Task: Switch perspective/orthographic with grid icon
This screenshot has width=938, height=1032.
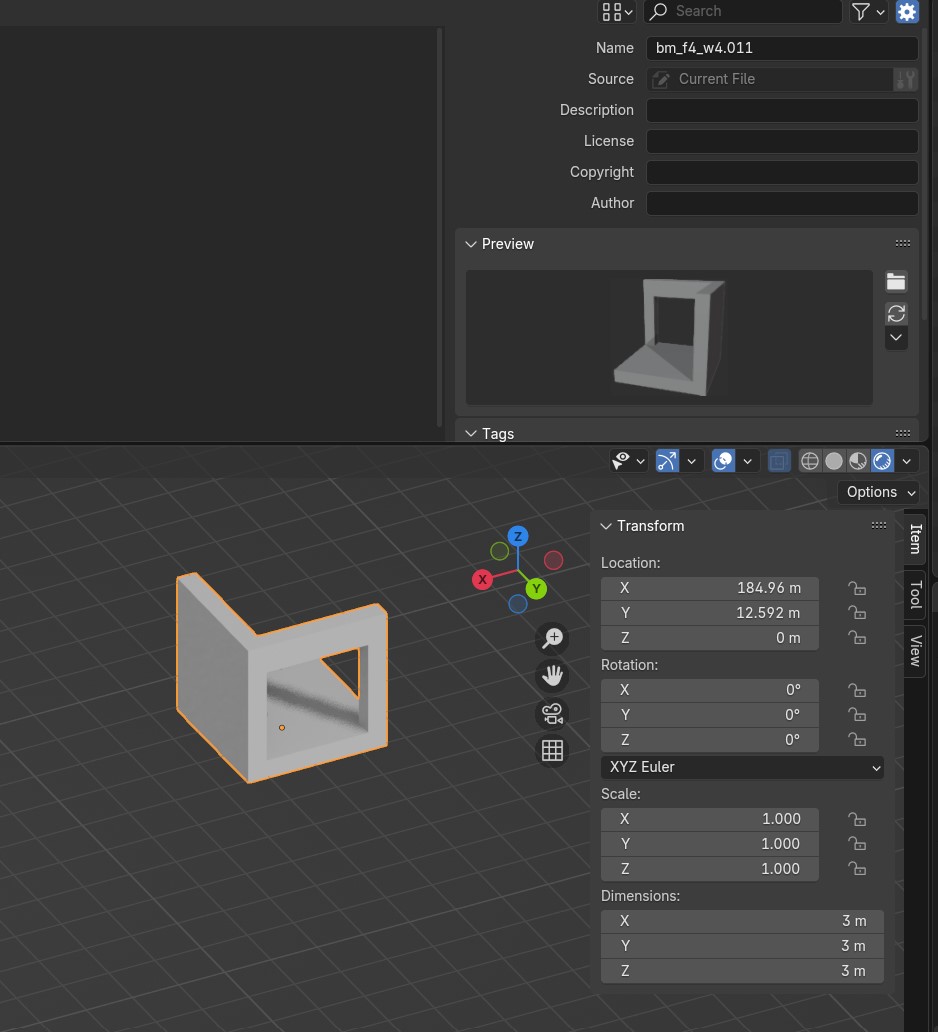Action: click(552, 750)
